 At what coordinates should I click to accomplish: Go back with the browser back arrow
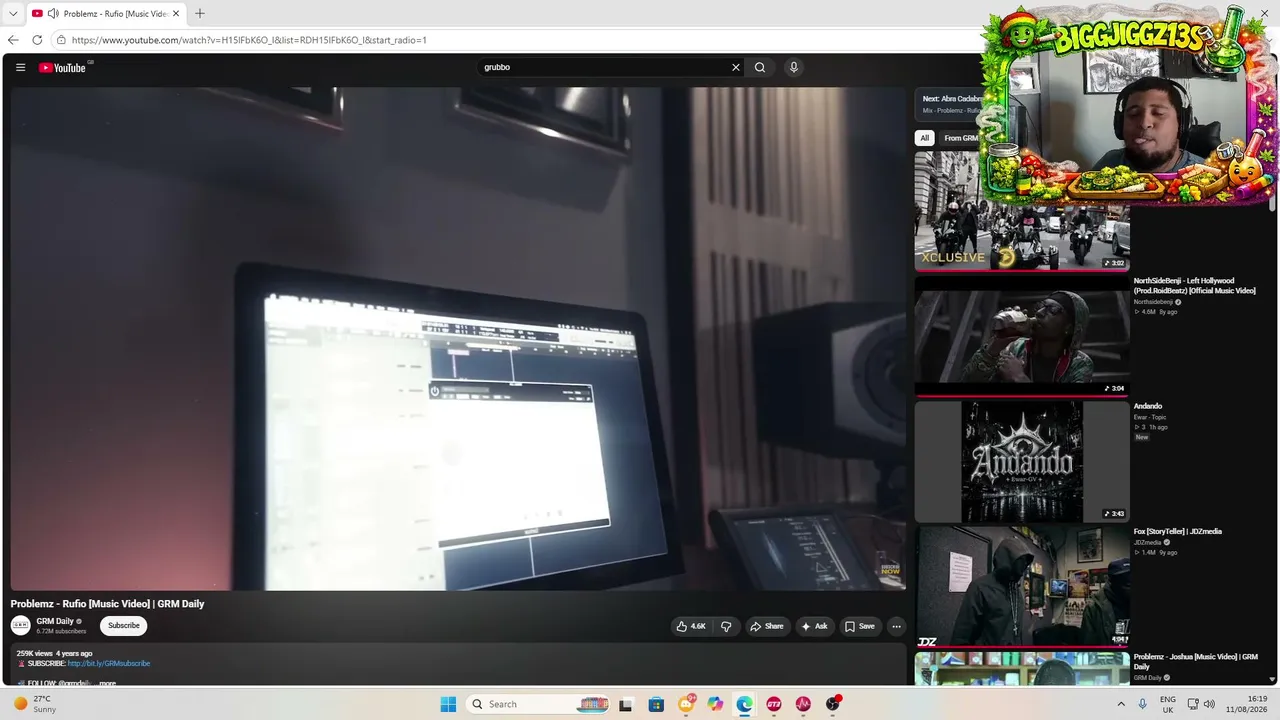(13, 40)
